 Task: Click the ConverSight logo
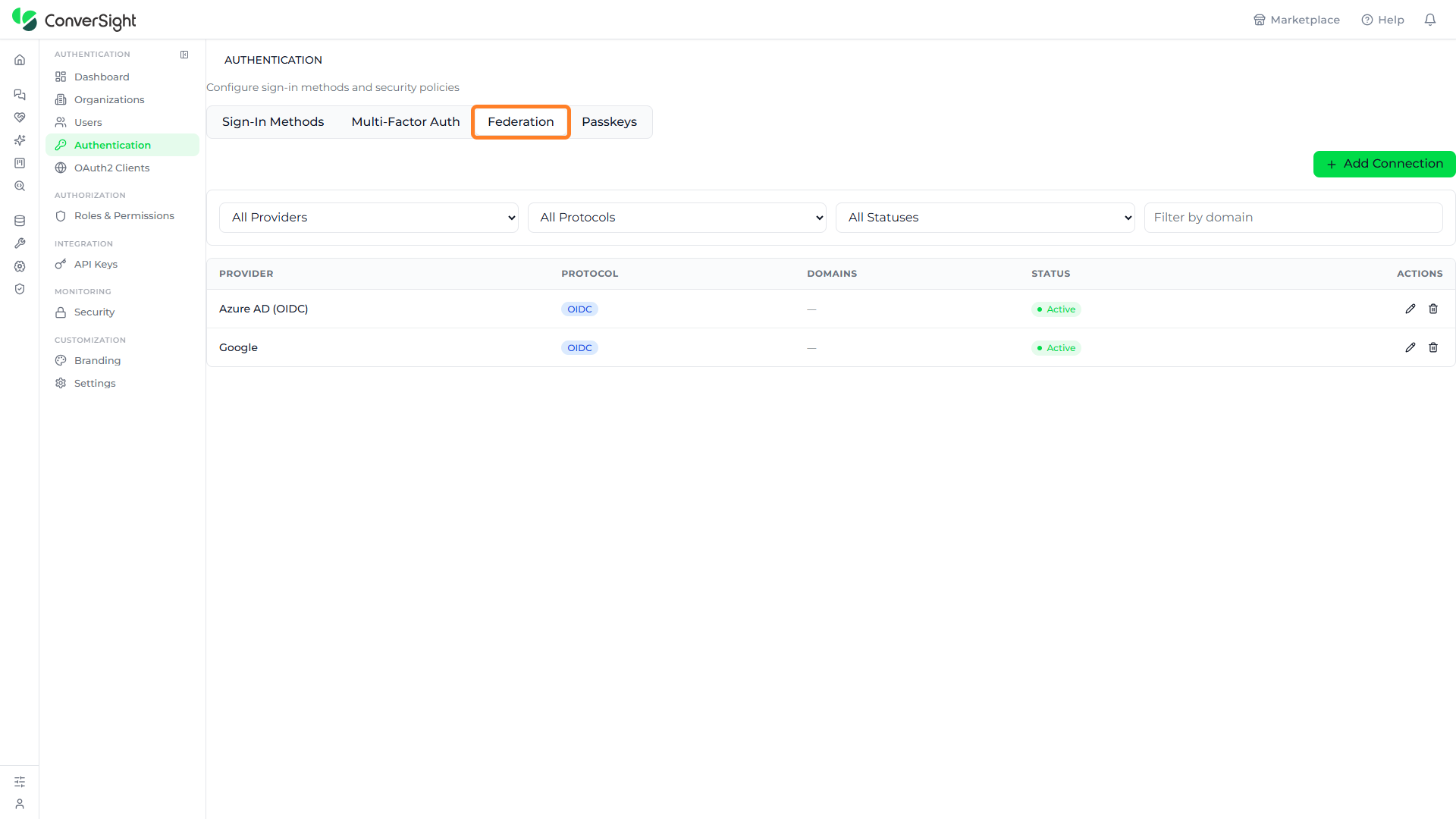tap(74, 20)
